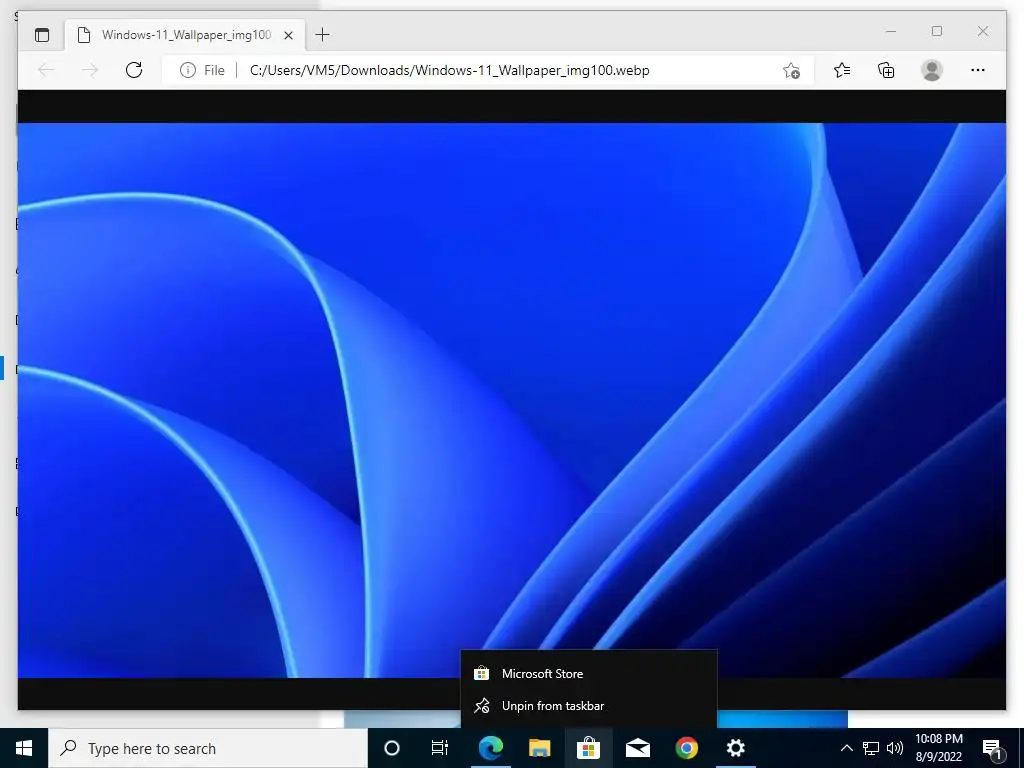Click the blue wallpaper image

tap(511, 400)
